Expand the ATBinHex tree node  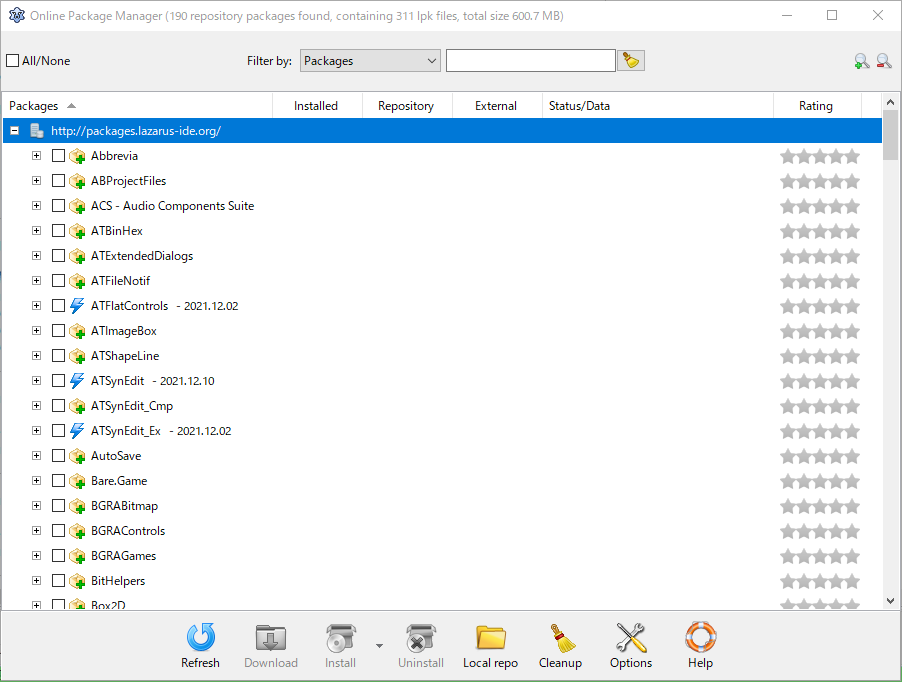(36, 231)
